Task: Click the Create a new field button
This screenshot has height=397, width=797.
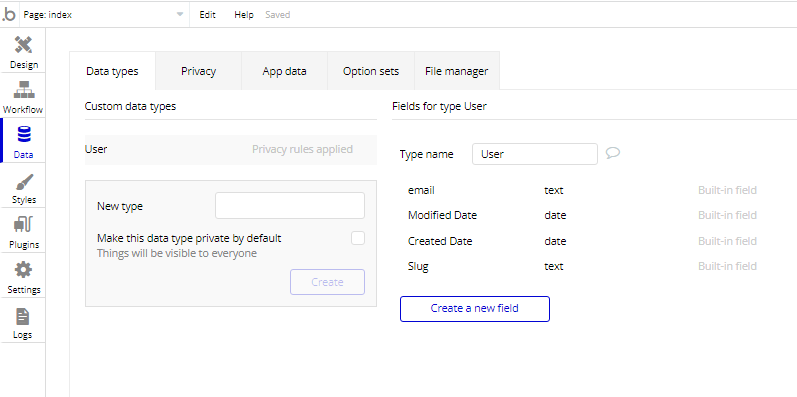Action: click(475, 309)
